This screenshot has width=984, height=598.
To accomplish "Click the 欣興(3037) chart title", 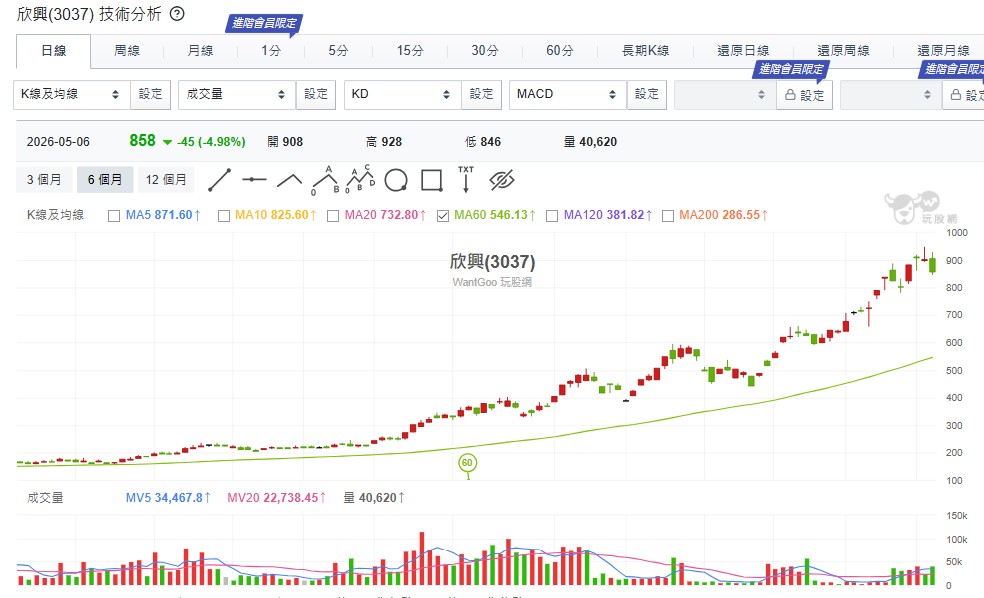I will tap(493, 262).
